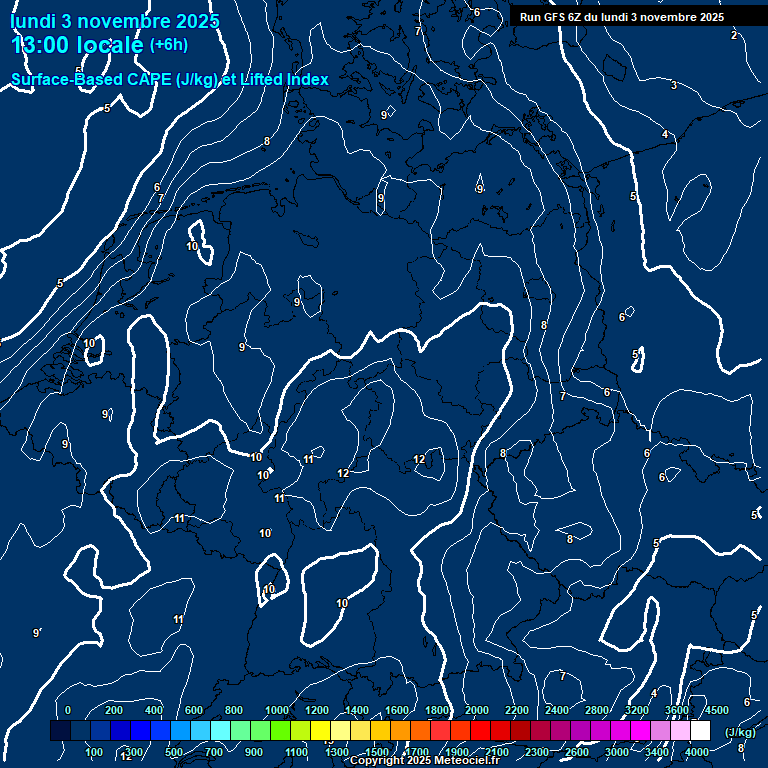Click the light pink 3600-4000 legend swatch
Viewport: 768px width, 768px height.
pyautogui.click(x=680, y=730)
